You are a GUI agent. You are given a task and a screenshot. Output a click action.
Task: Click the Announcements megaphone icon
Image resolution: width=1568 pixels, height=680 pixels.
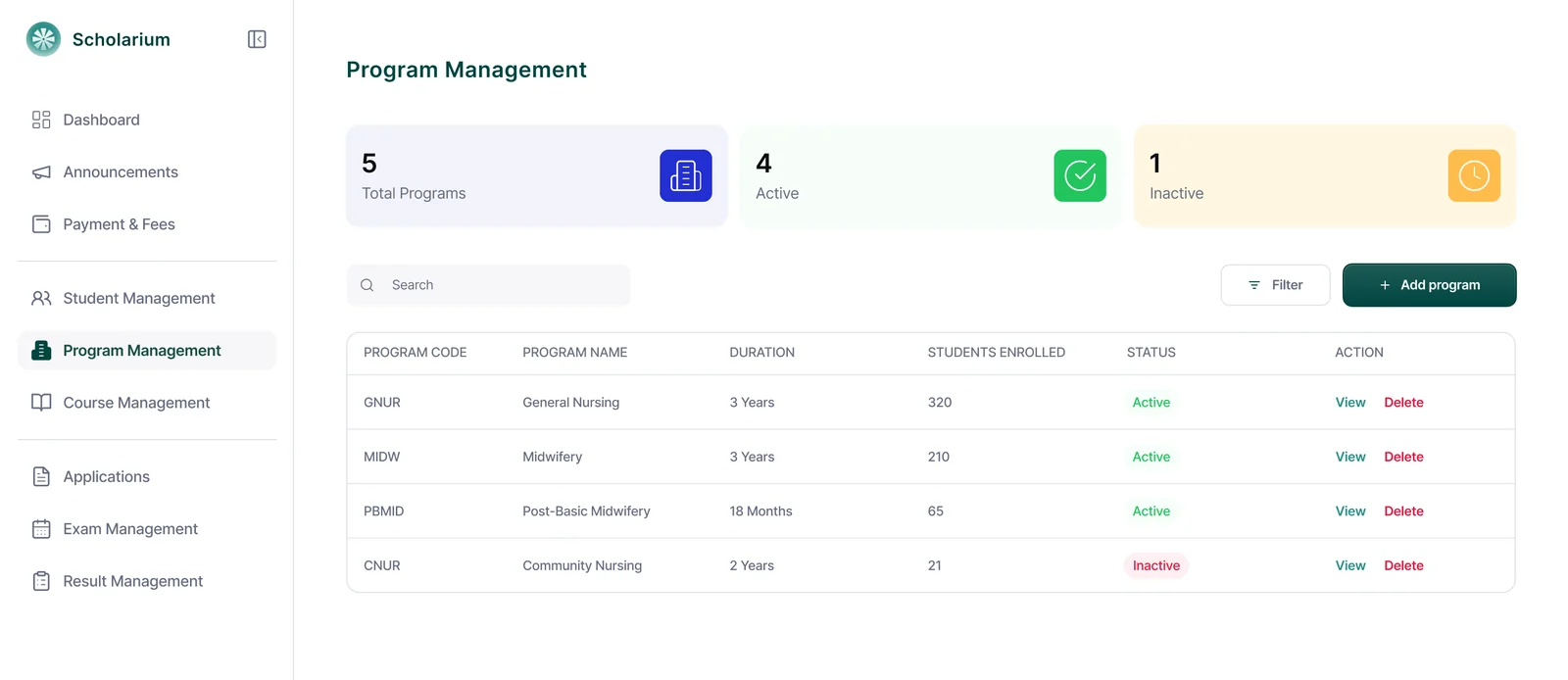[x=41, y=172]
